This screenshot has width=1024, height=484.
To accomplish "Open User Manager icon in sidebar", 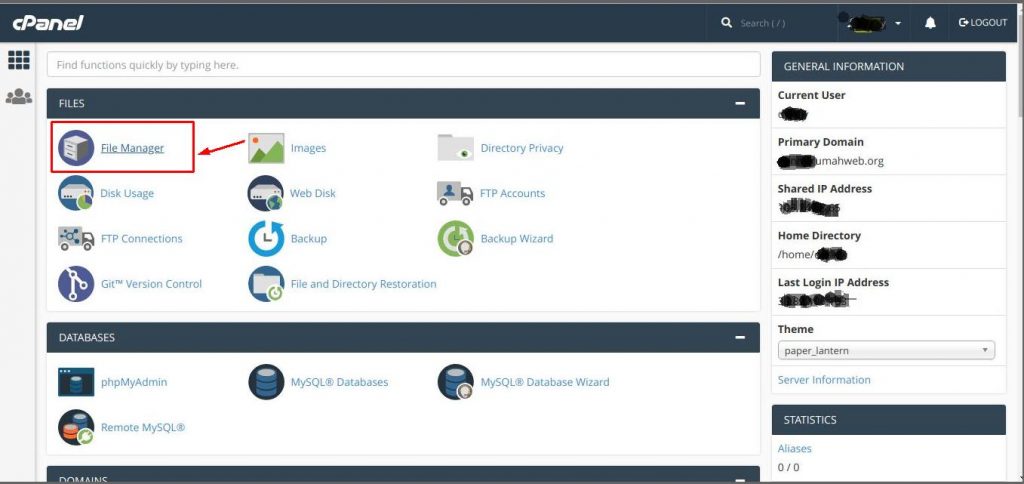I will [18, 97].
